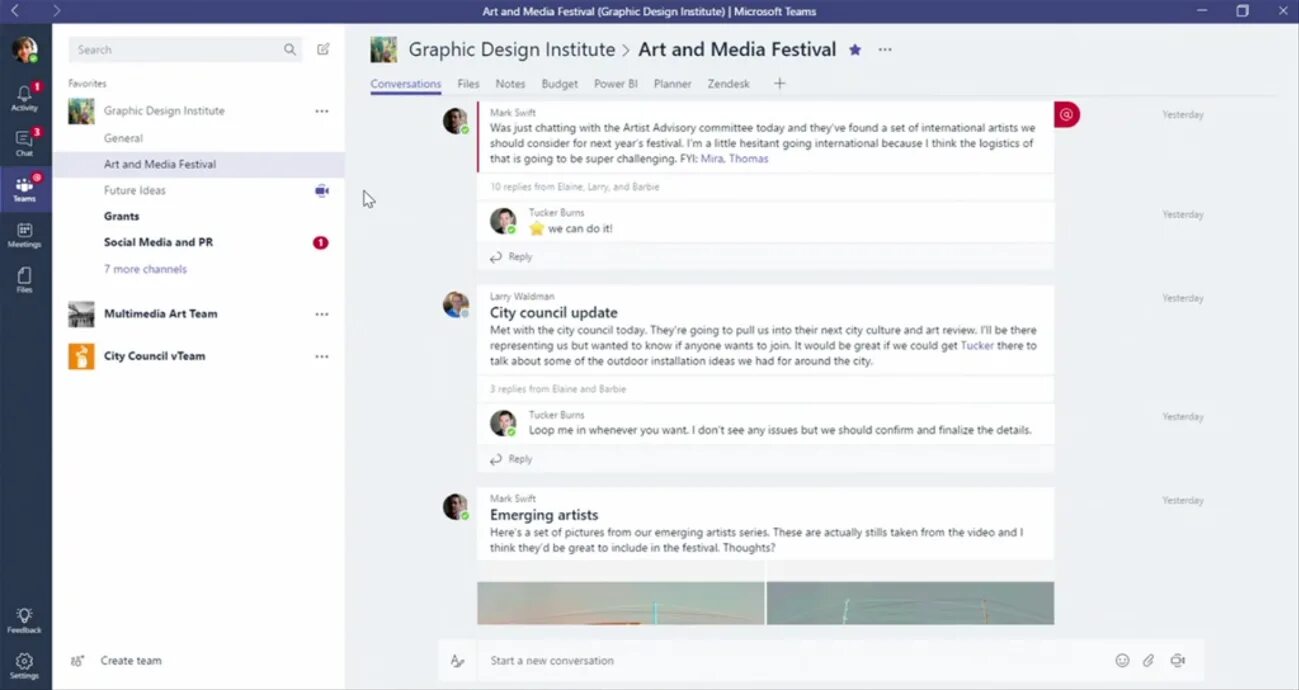Click Graphic Design Institute in the breadcrumb
1299x690 pixels.
coord(512,49)
